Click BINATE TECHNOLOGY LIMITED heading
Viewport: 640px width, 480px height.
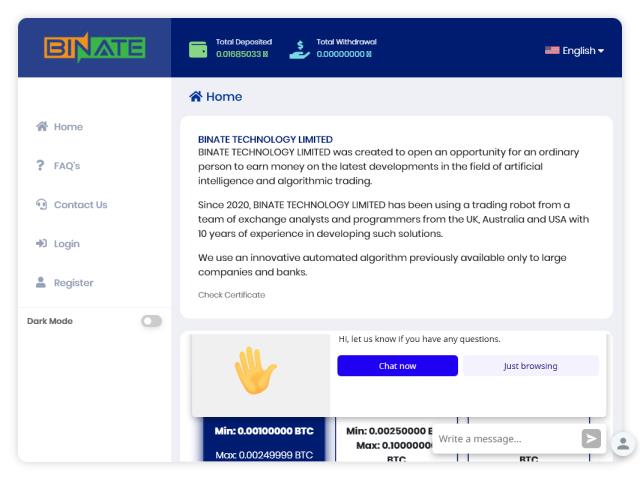265,139
